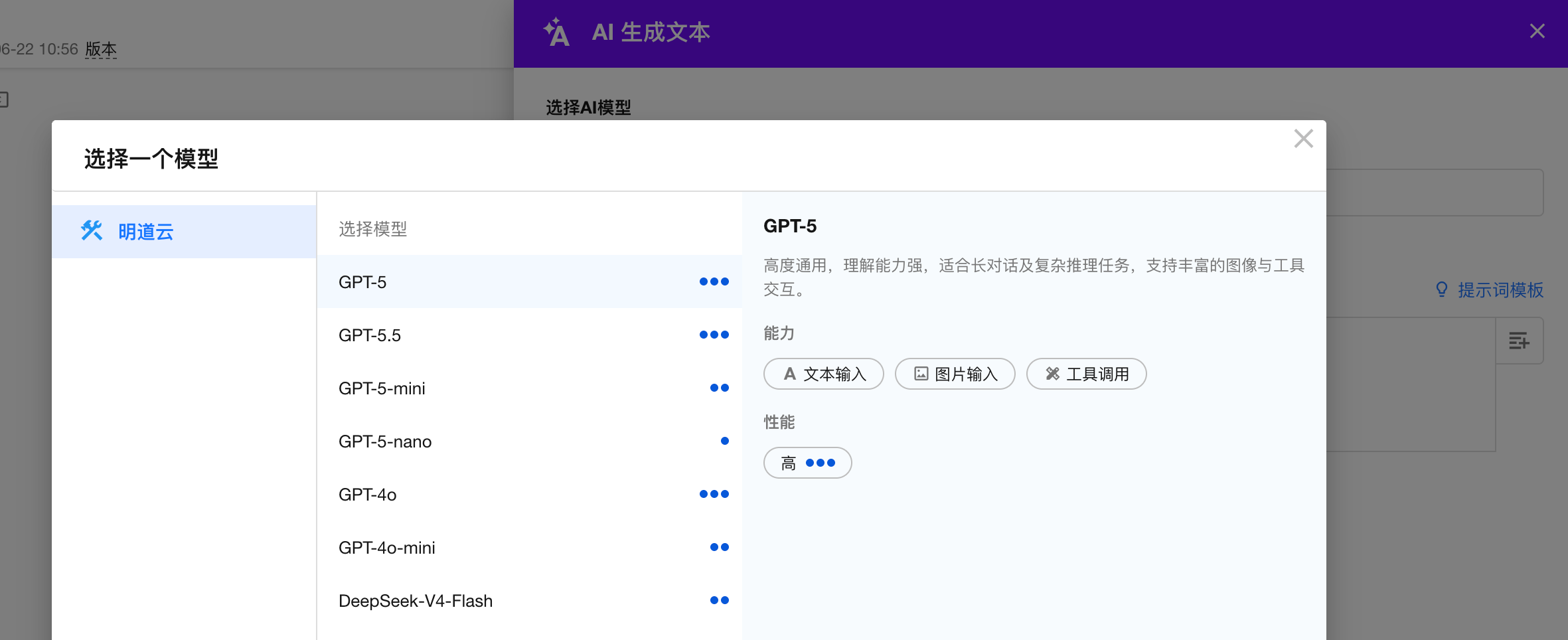Click the single dot beside GPT-5-nano
The image size is (1568, 640).
(x=725, y=441)
